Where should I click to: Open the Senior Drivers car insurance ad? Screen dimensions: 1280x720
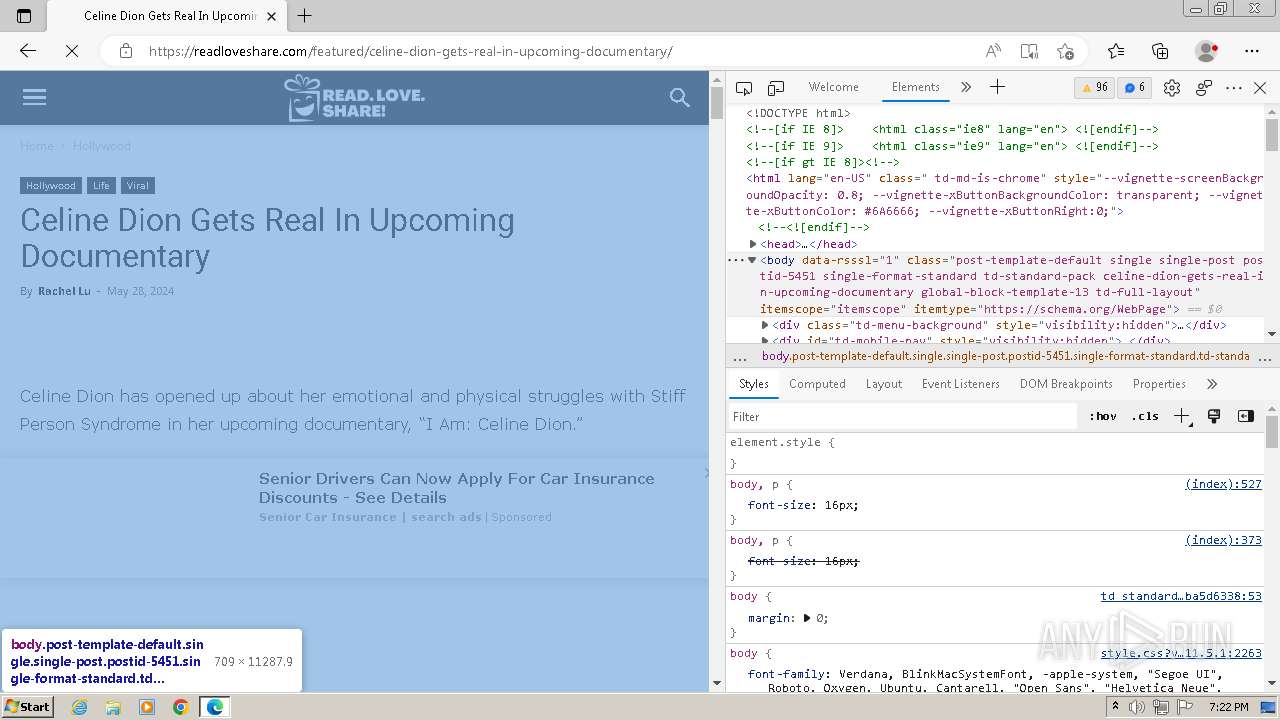pos(457,488)
